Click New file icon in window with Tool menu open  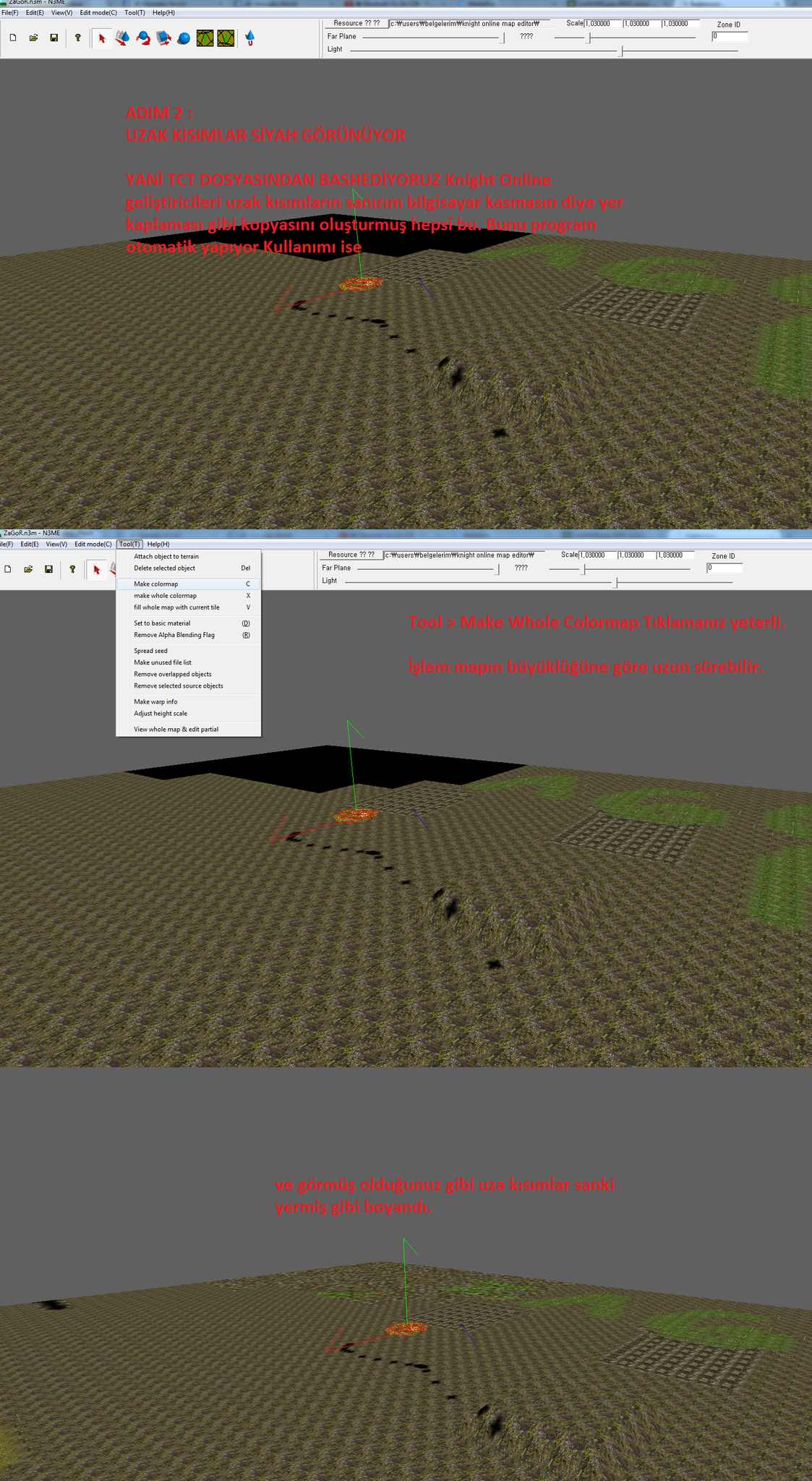coord(8,569)
